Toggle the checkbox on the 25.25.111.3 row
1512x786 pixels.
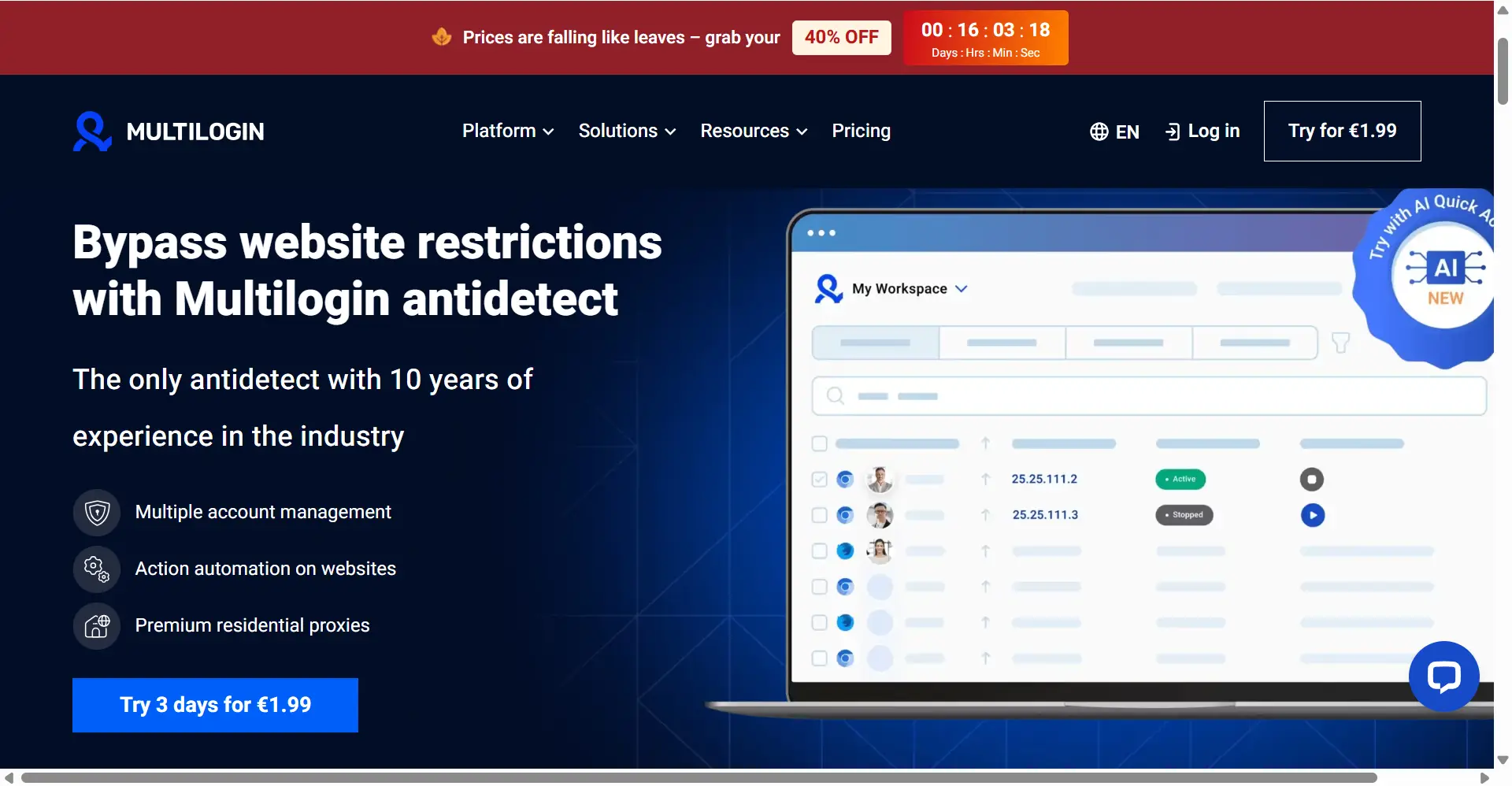pyautogui.click(x=820, y=515)
